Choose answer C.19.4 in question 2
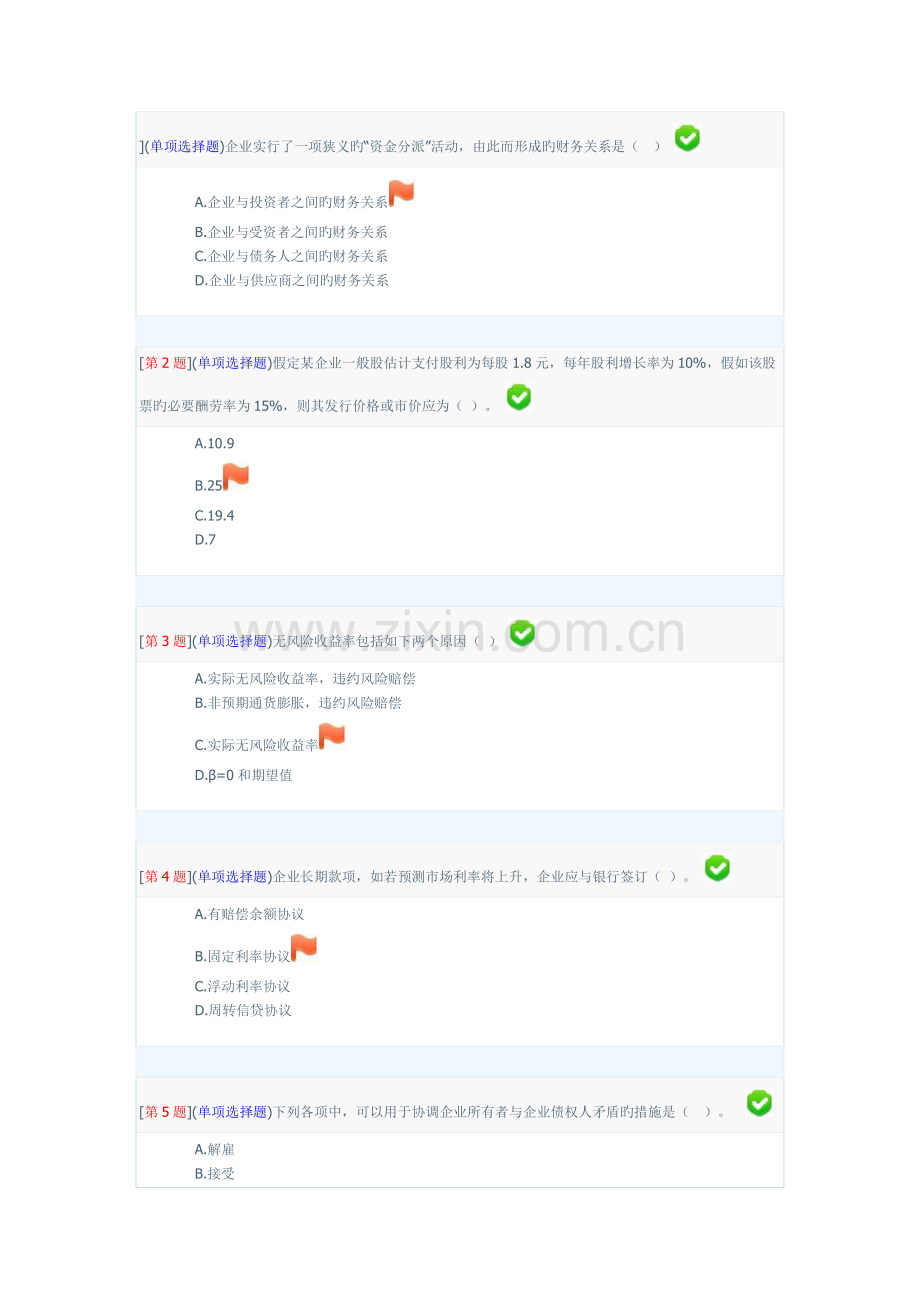920x1302 pixels. (214, 516)
